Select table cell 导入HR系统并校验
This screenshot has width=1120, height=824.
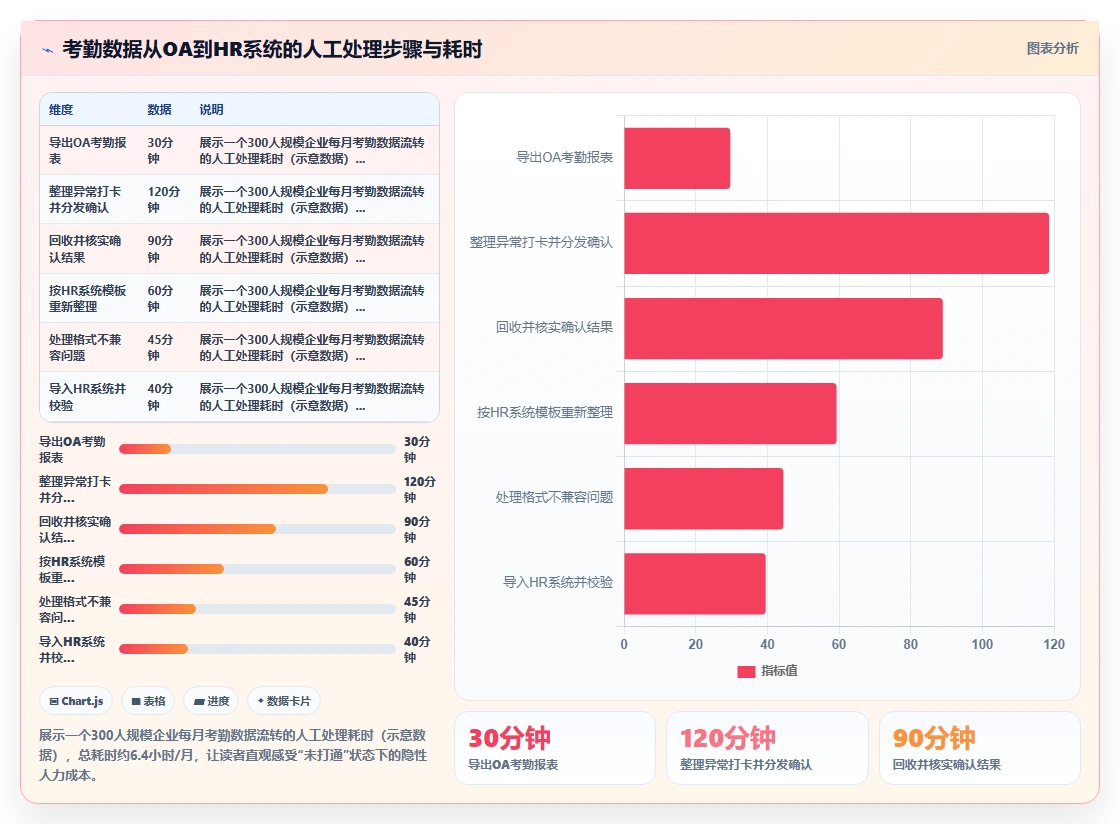[x=87, y=397]
